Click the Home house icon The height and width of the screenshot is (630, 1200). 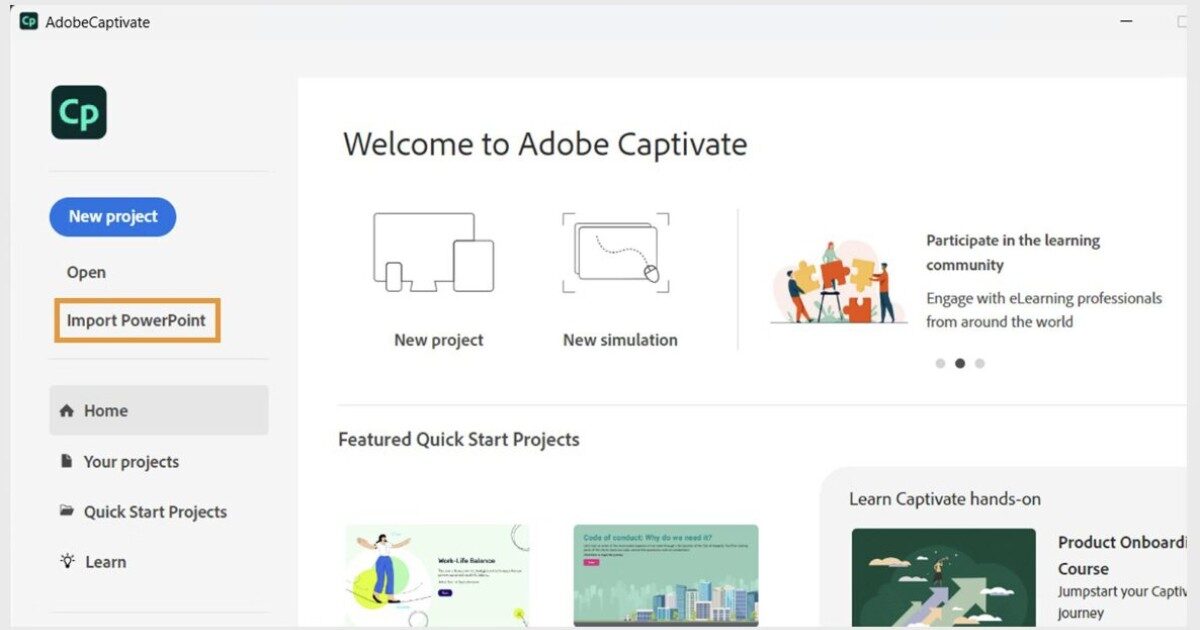click(67, 410)
